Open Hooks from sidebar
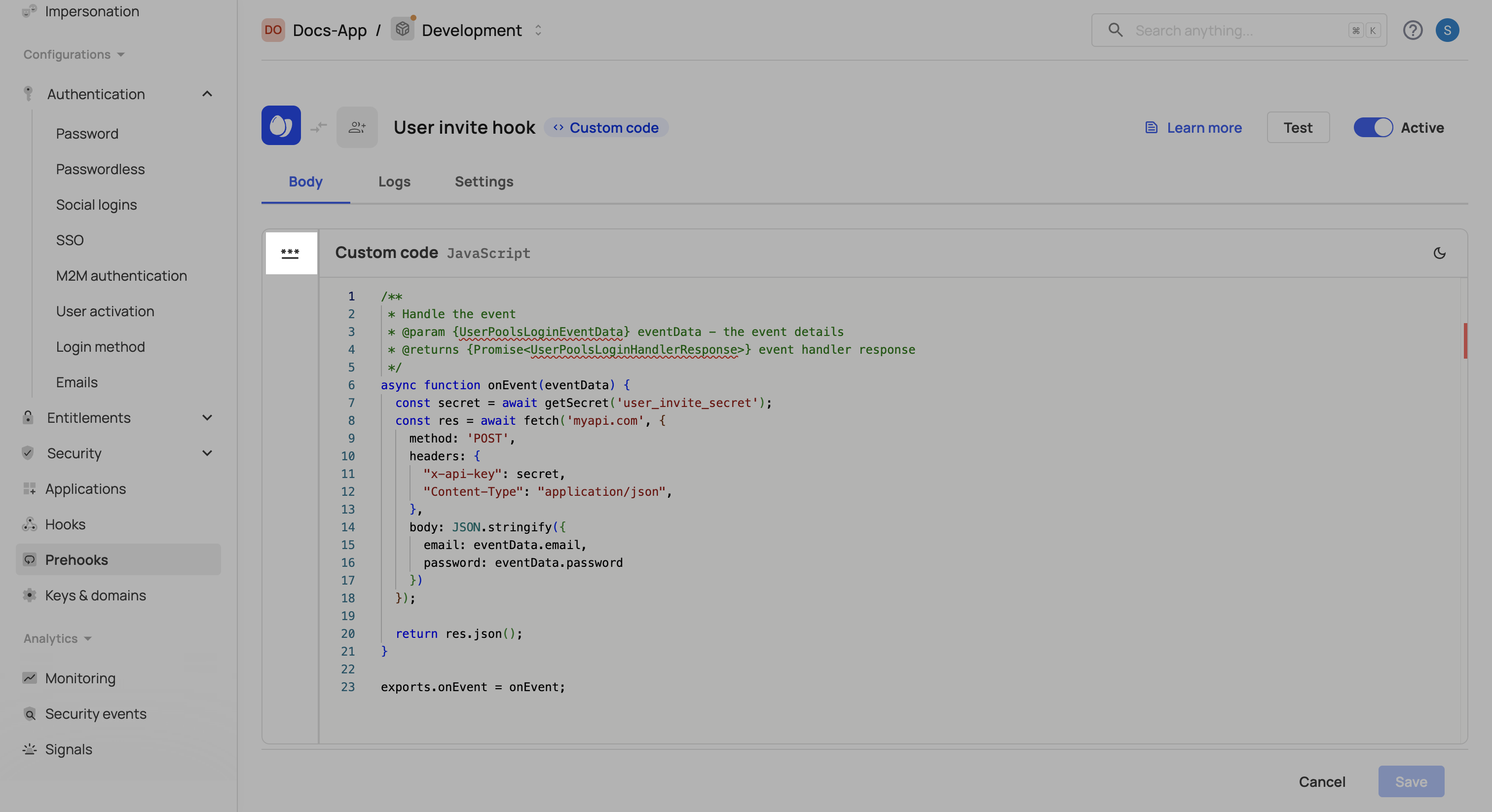Viewport: 1492px width, 812px height. [x=65, y=524]
